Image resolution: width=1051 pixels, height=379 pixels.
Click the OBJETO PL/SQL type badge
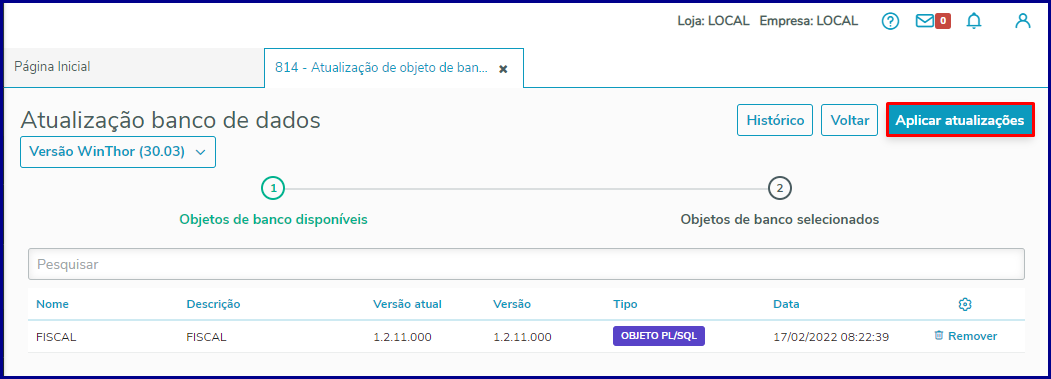659,335
